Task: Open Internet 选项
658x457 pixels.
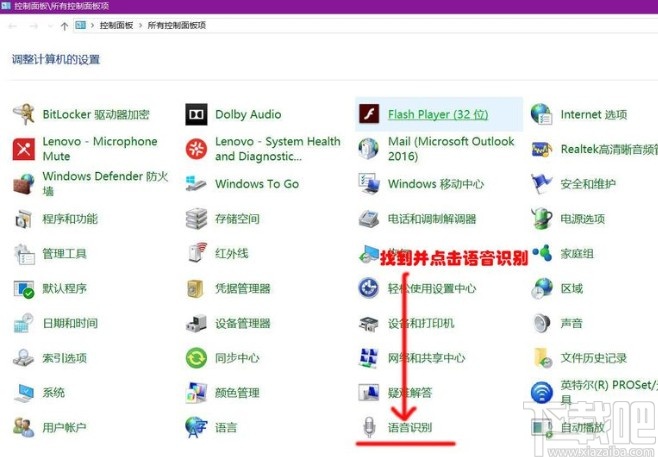Action: pos(593,115)
